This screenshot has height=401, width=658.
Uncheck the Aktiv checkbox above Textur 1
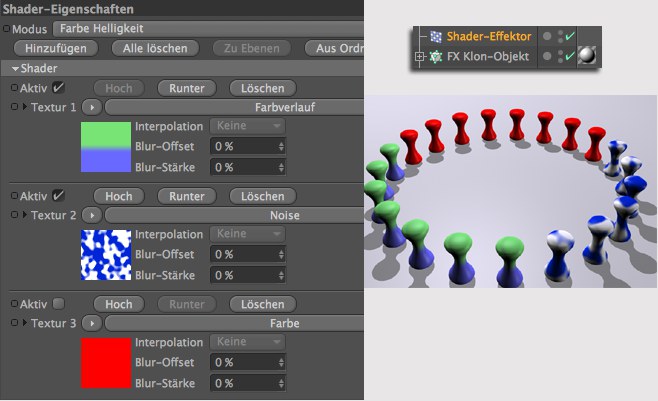[58, 87]
